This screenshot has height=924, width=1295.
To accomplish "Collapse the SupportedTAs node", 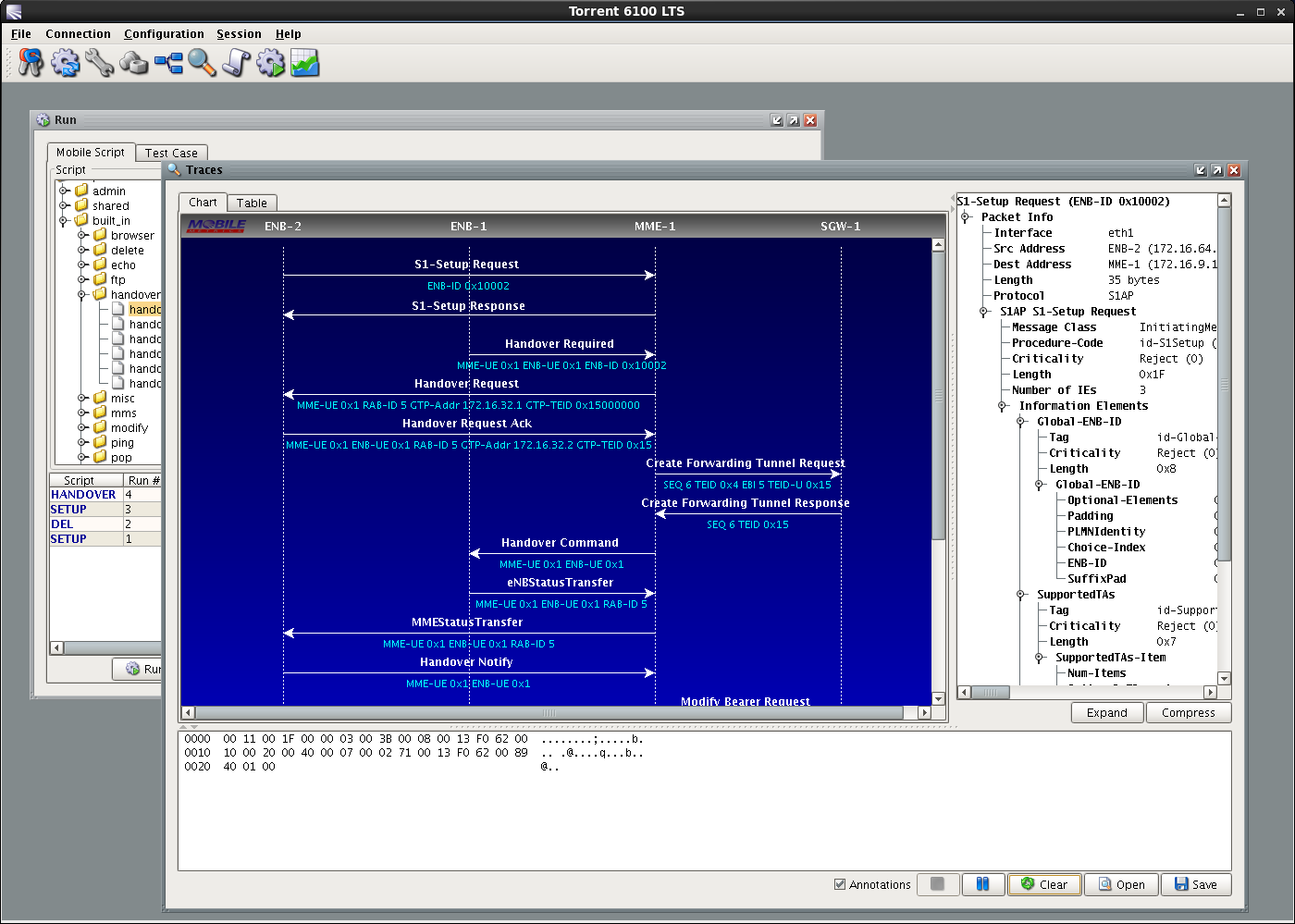I will pos(1020,595).
